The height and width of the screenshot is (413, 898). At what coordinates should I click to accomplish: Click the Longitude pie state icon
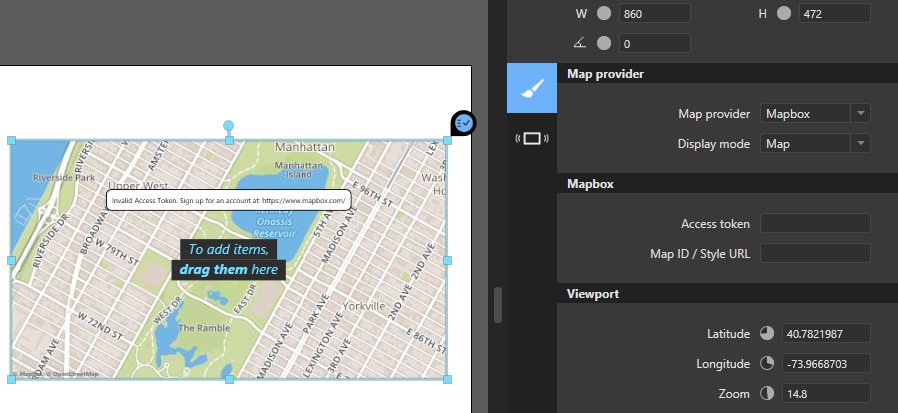point(767,363)
